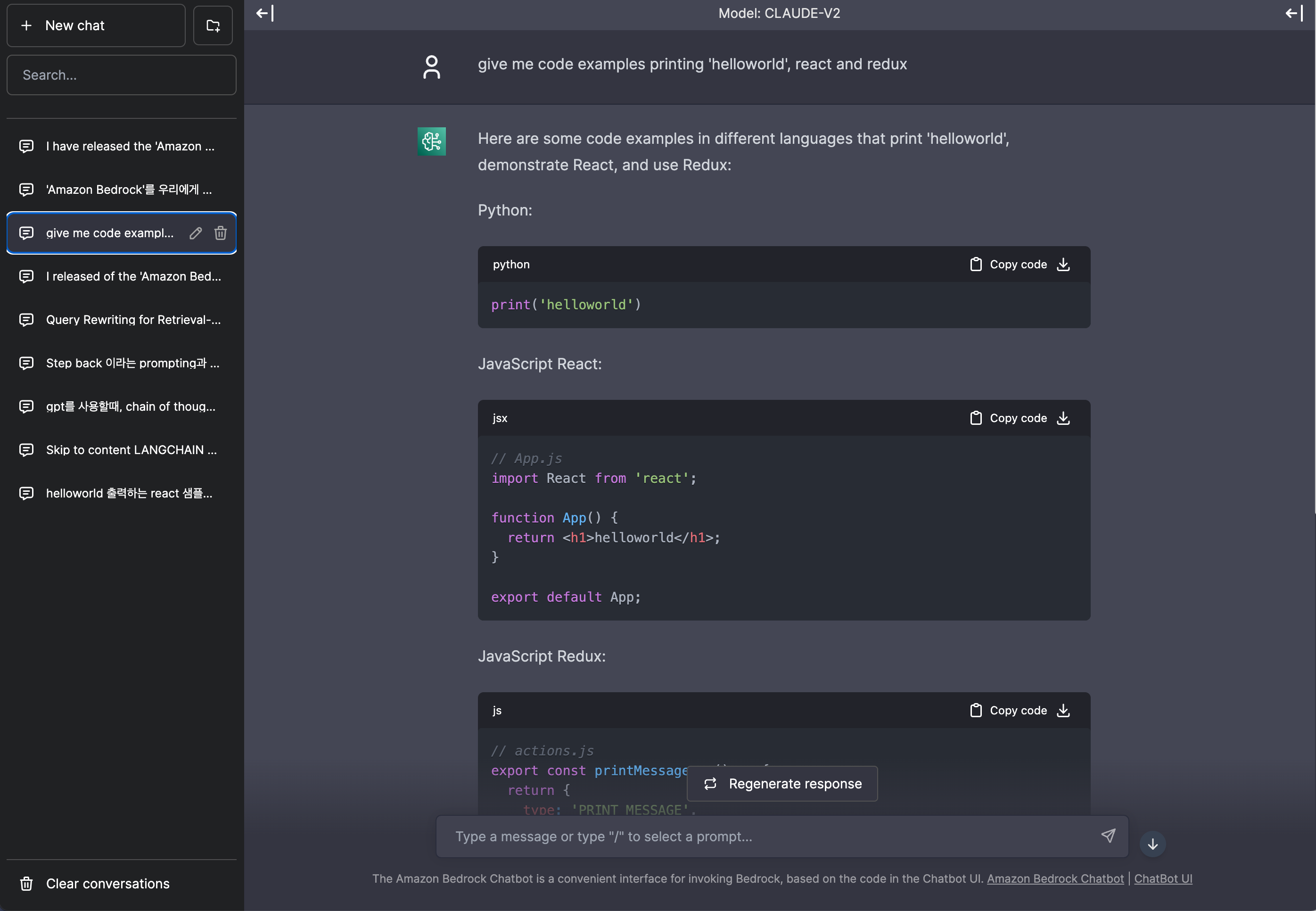
Task: Open the ChatBot UI link
Action: pyautogui.click(x=1163, y=878)
